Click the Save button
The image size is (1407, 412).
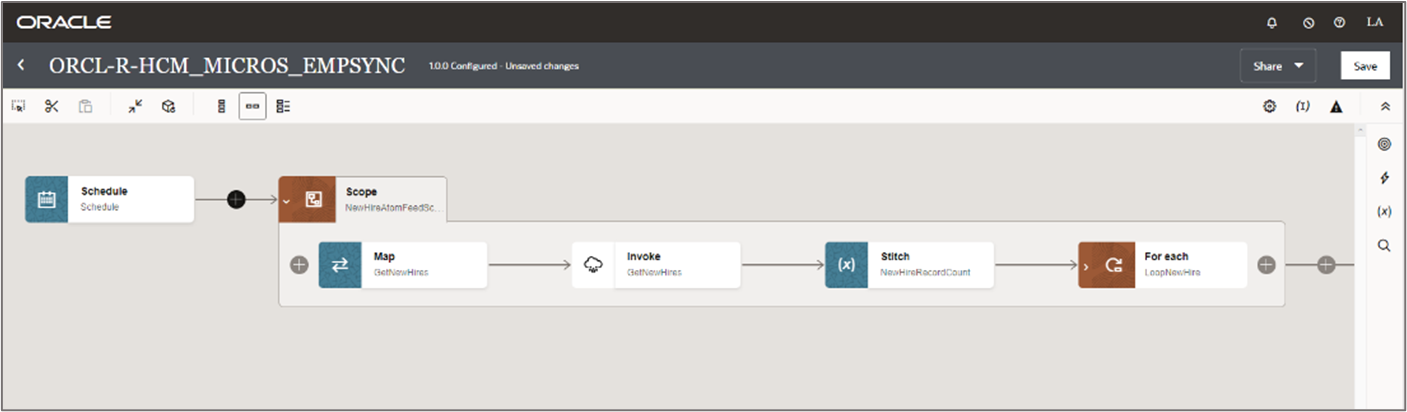1365,66
